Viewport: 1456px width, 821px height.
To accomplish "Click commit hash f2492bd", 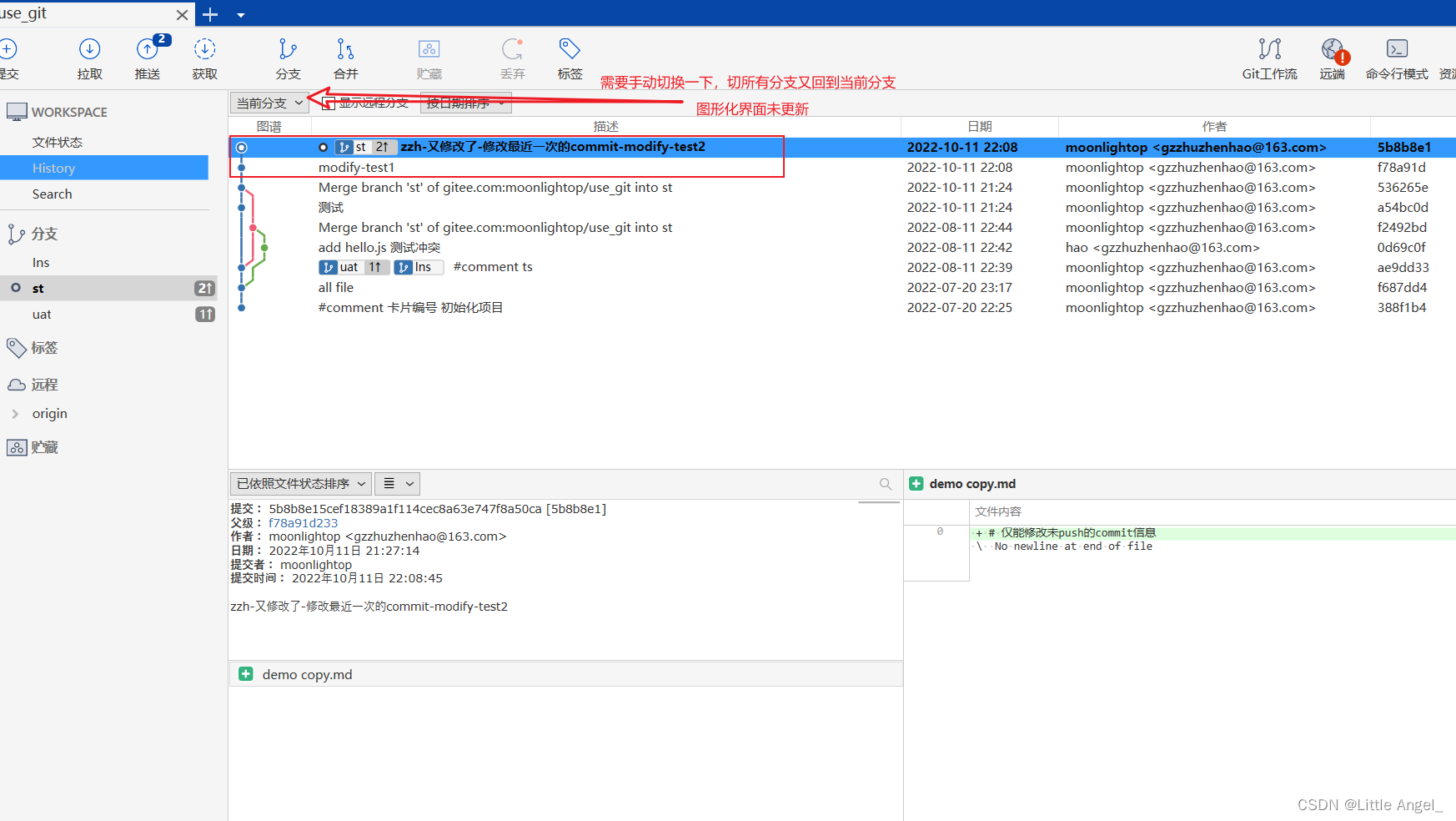I will coord(1402,227).
